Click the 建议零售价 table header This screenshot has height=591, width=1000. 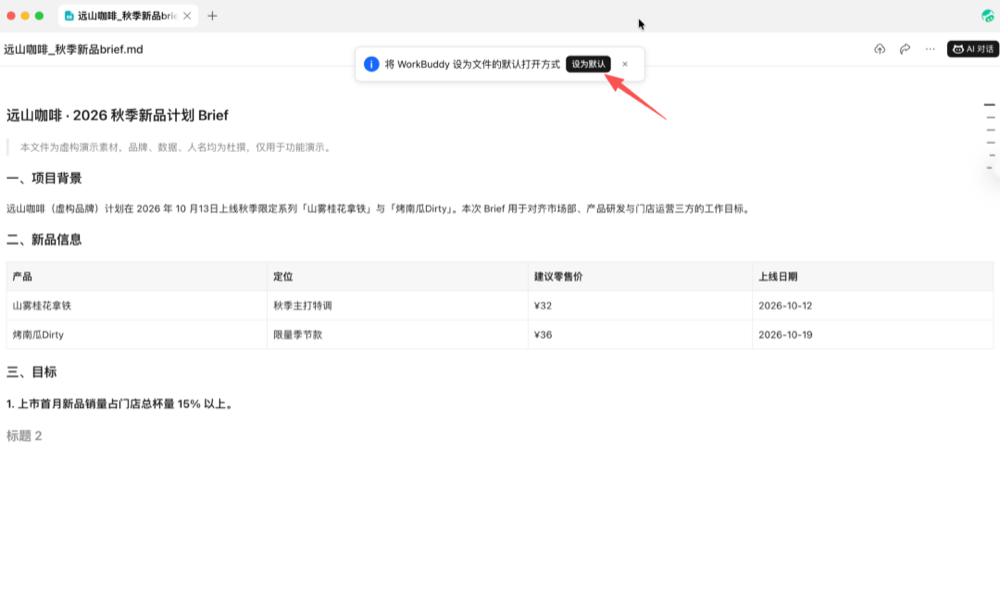coord(640,276)
